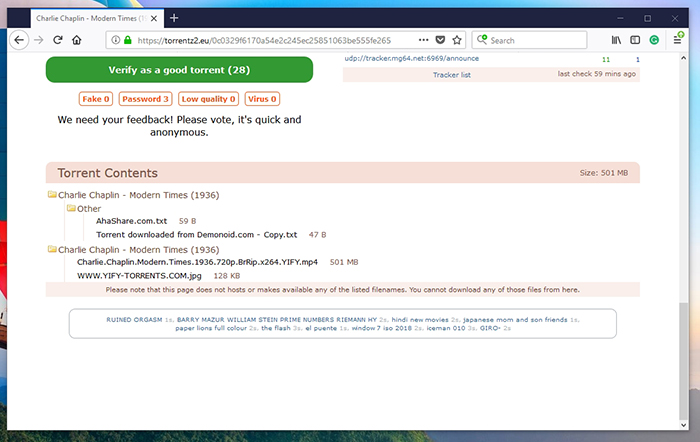The height and width of the screenshot is (442, 700).
Task: Open GIRO- search link
Action: coord(490,328)
